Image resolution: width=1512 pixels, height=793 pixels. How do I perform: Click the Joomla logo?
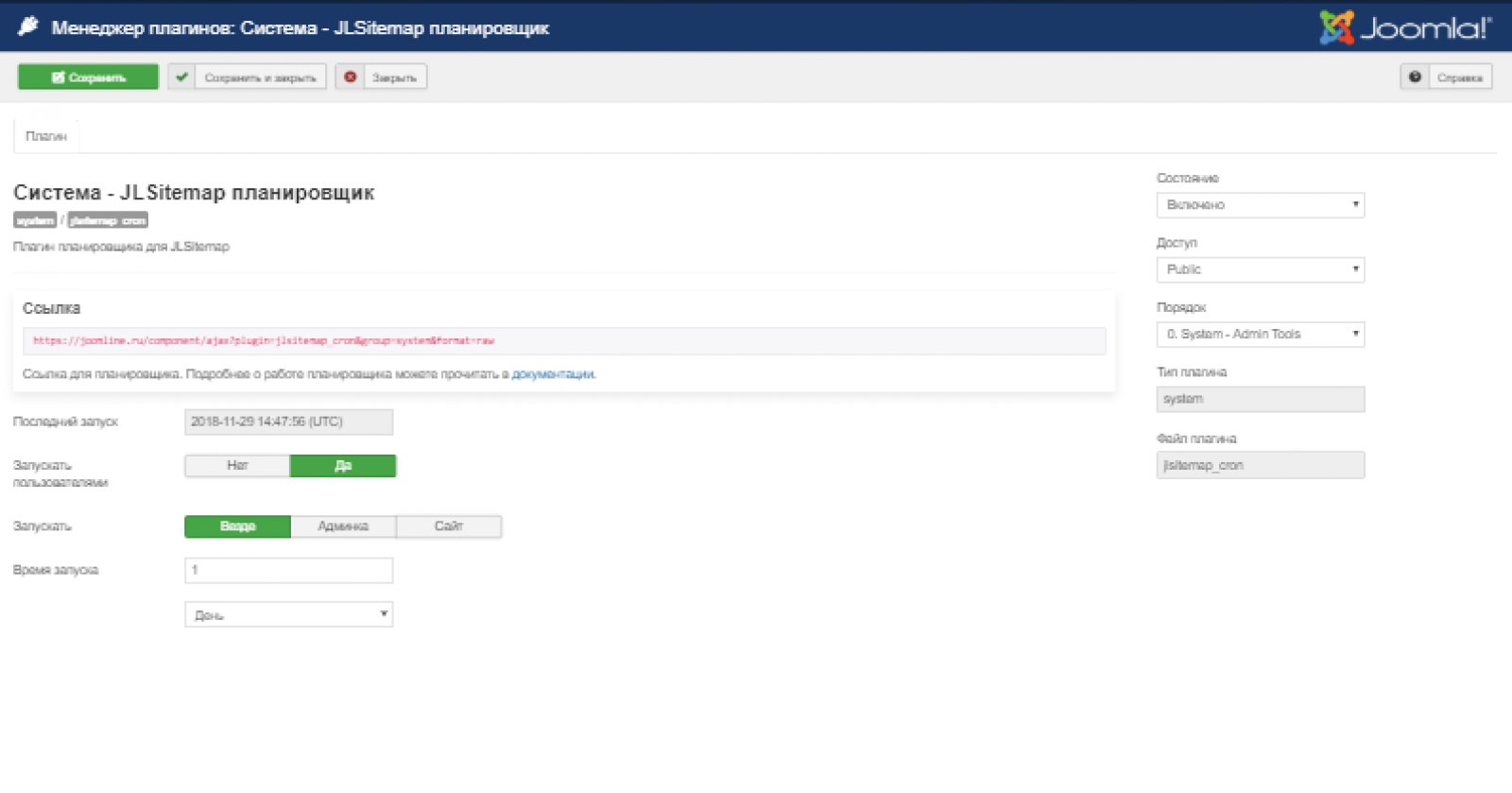pos(1405,27)
